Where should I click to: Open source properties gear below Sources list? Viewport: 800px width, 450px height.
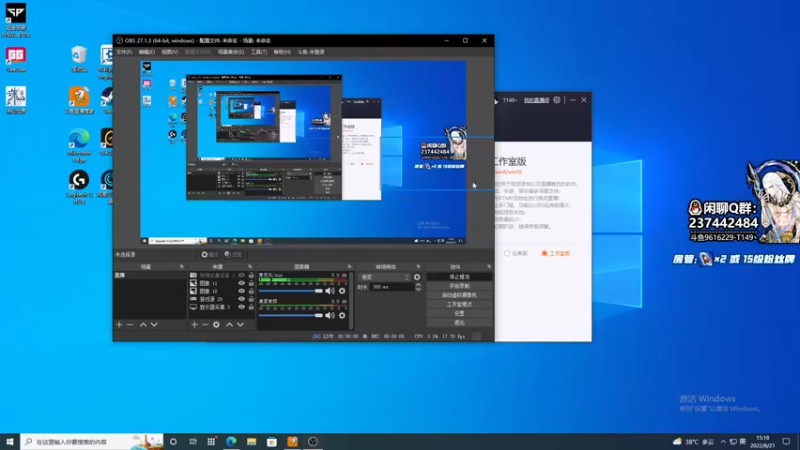tap(216, 324)
